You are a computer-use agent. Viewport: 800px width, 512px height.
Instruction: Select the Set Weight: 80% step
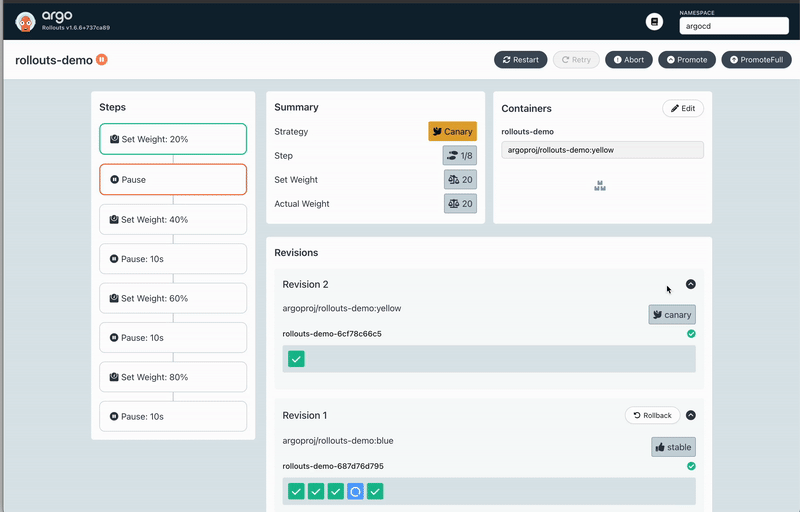(173, 377)
